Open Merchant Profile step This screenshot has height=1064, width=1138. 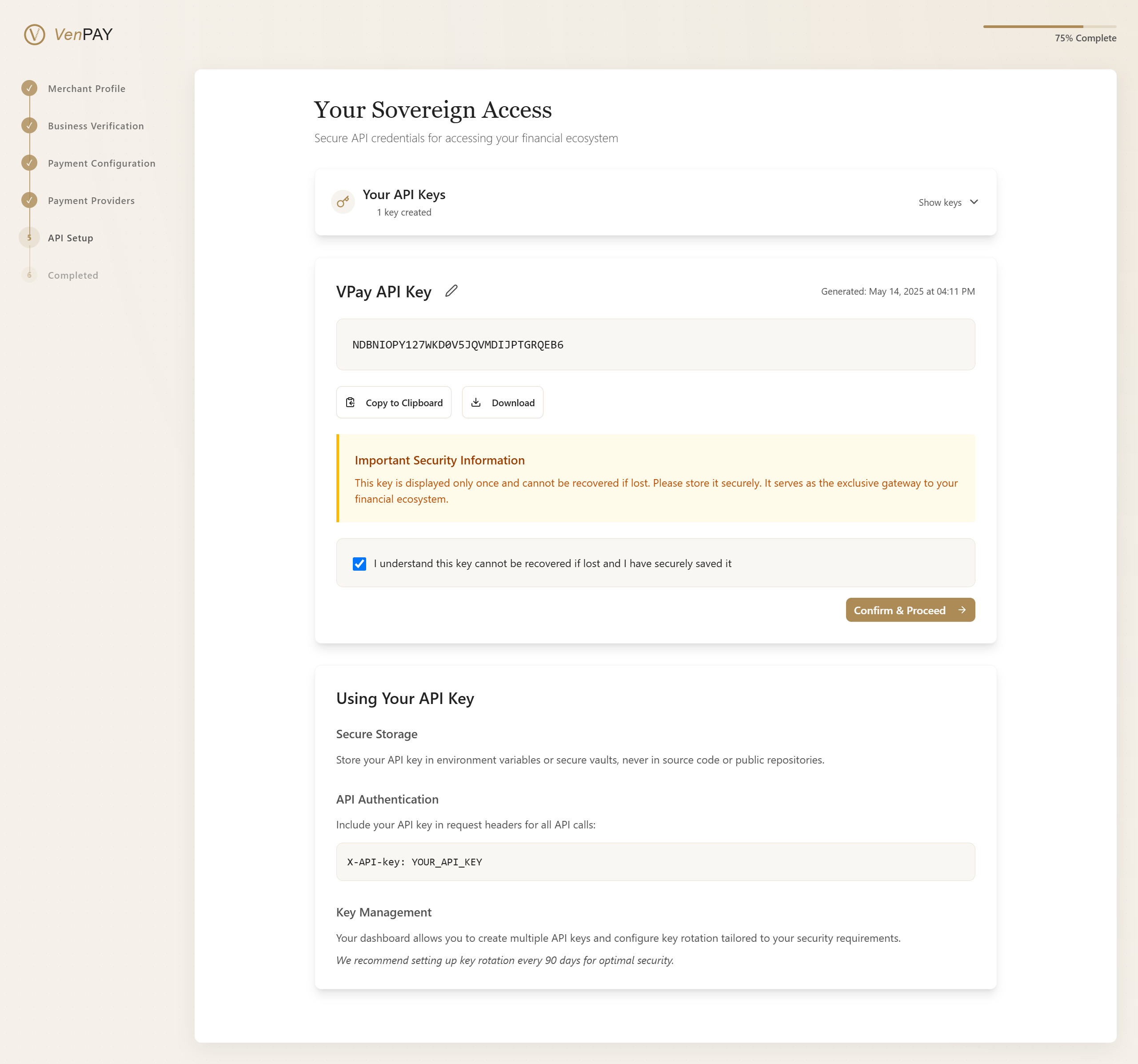point(87,89)
